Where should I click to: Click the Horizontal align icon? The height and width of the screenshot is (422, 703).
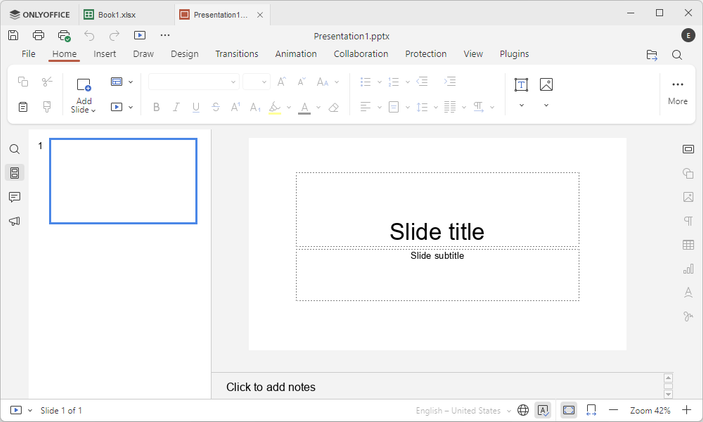coord(366,107)
